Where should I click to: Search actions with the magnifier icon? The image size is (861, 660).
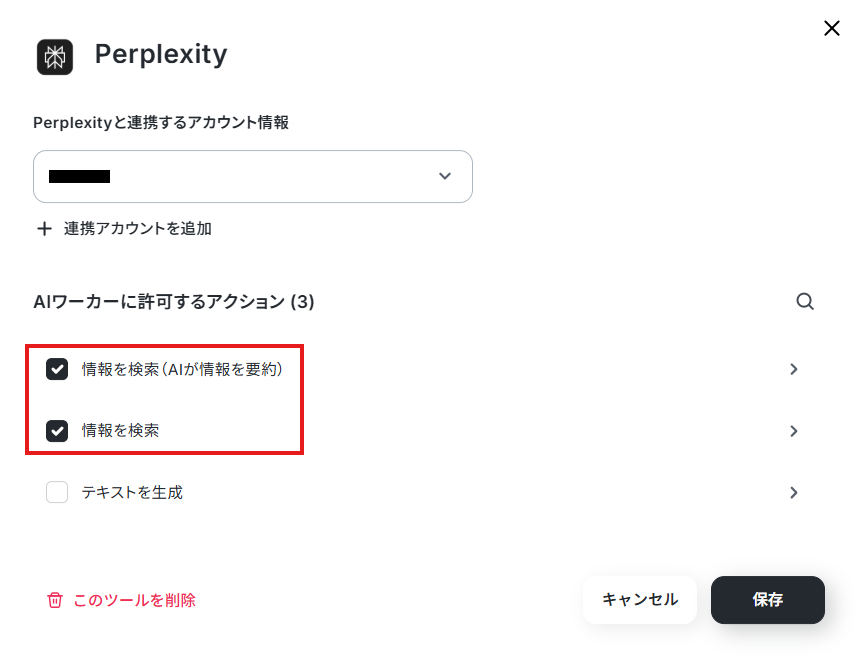(x=805, y=301)
